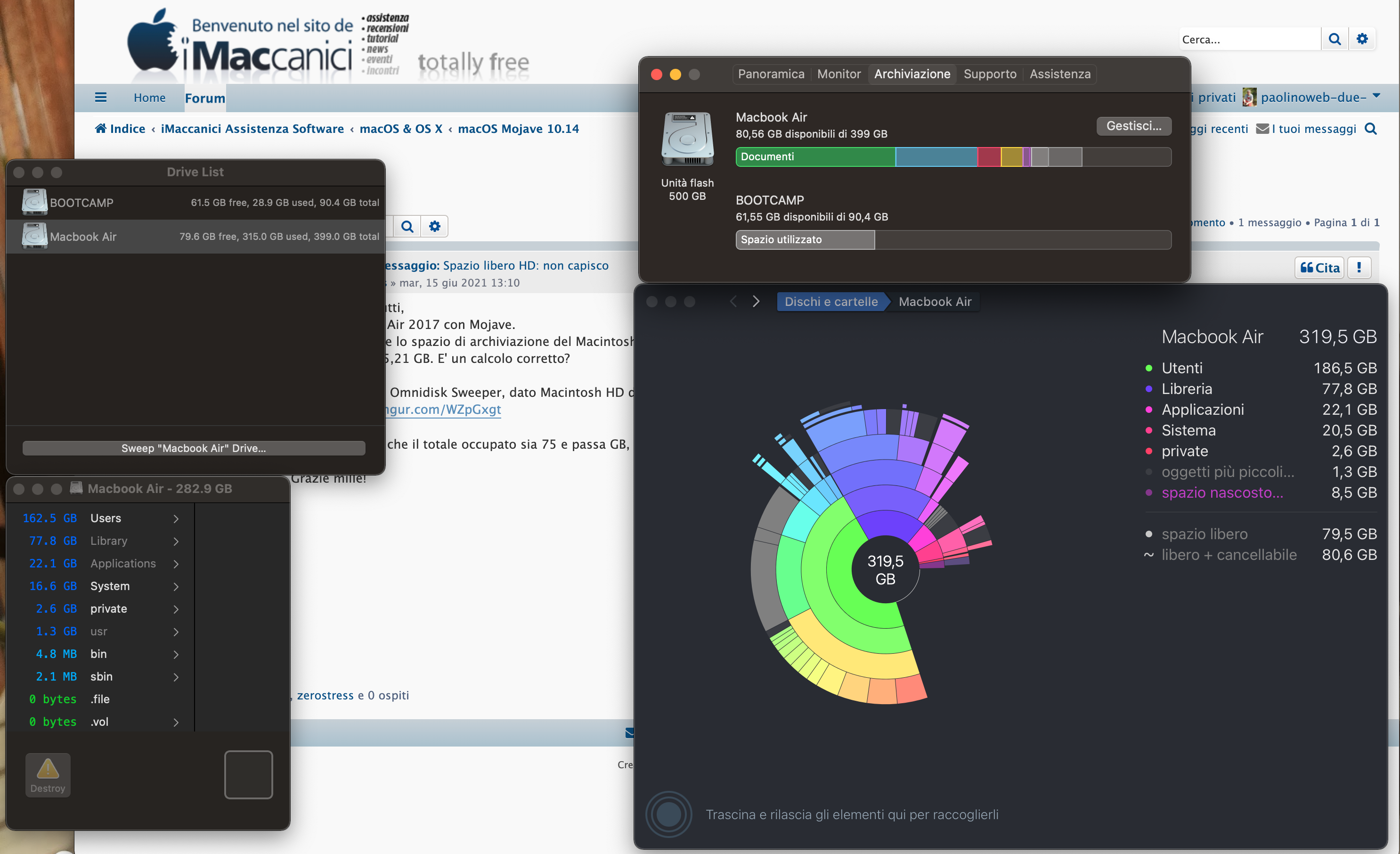Click the paolinoweb-due user avatar

pyautogui.click(x=1249, y=97)
